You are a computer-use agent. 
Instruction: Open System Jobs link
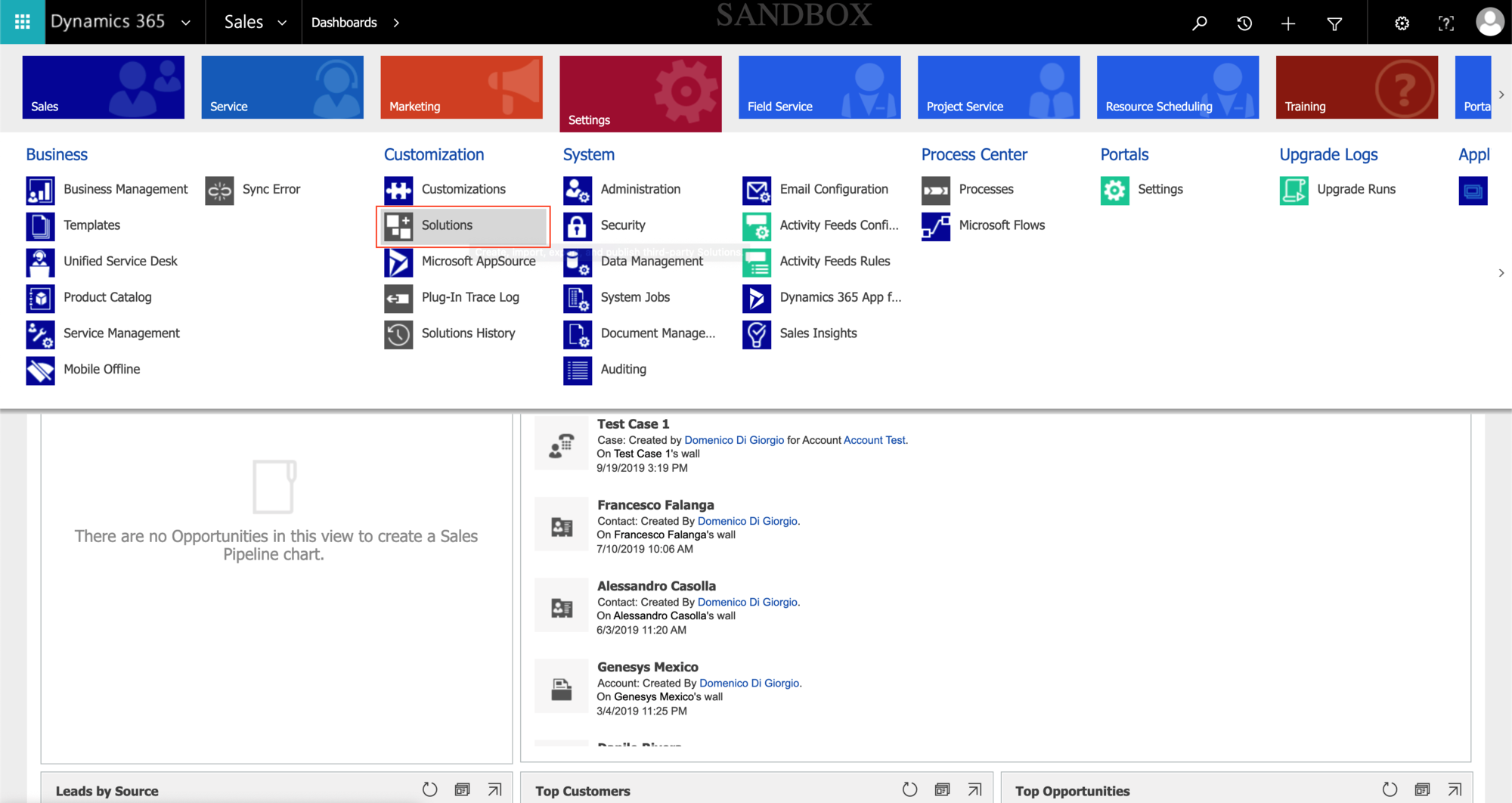635,297
